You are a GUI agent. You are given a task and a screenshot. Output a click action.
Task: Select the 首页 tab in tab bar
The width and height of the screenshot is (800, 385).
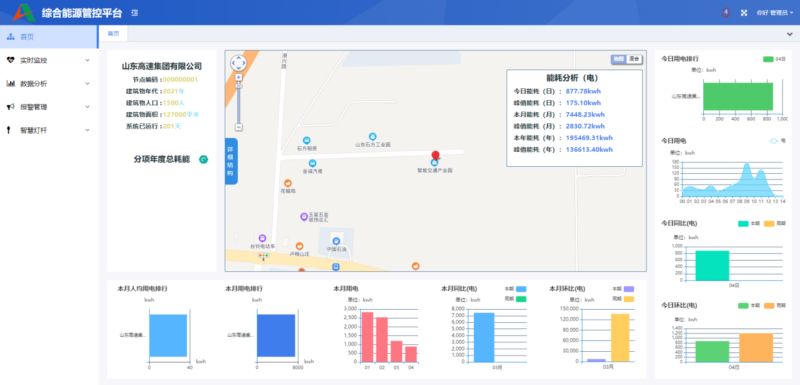pyautogui.click(x=113, y=34)
